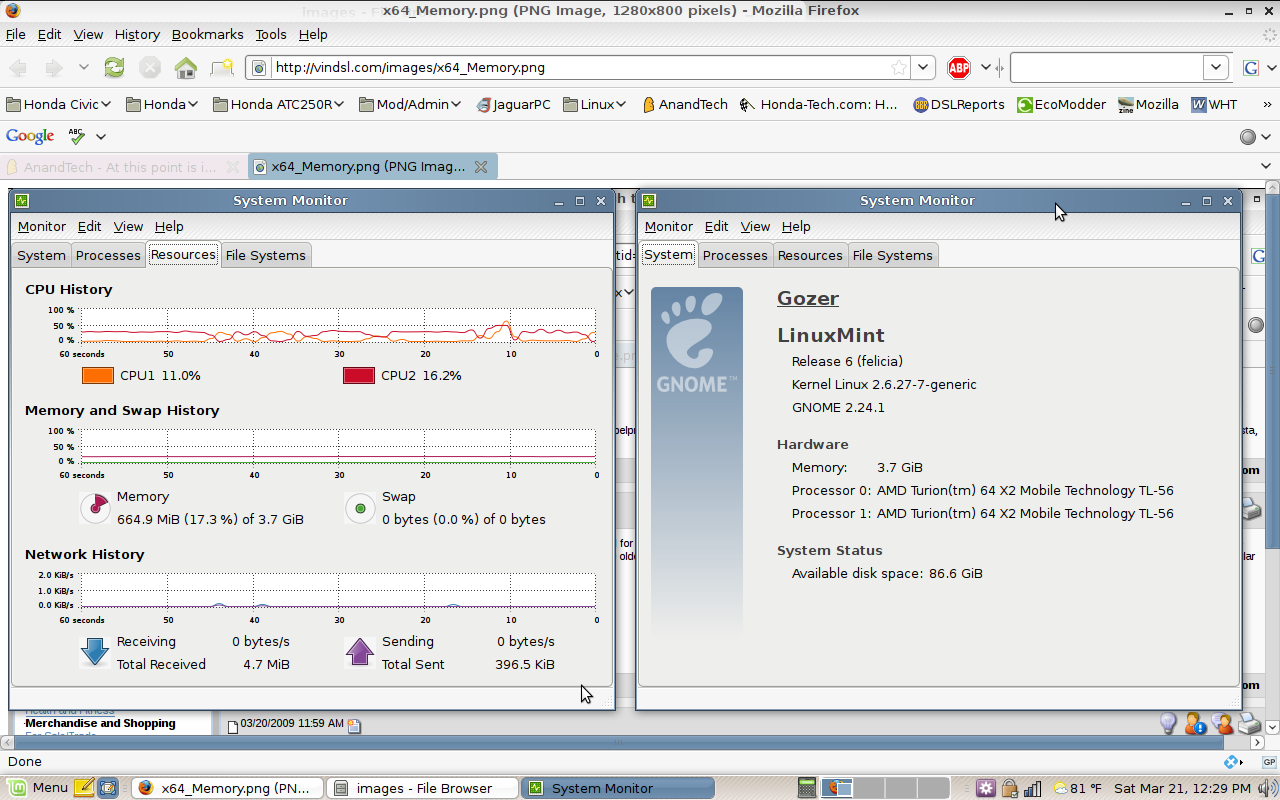Open the Mod/Admin bookmark folder dropdown

click(410, 104)
